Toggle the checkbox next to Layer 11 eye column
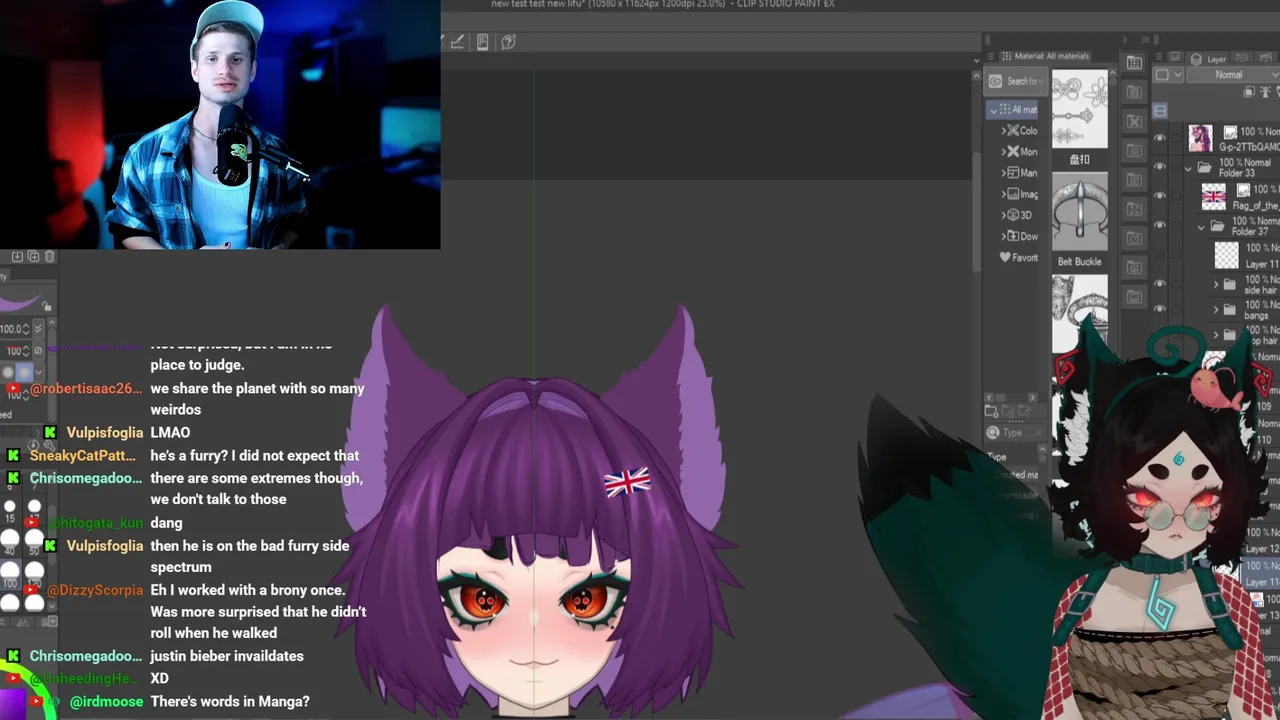The image size is (1280, 720). (1176, 255)
